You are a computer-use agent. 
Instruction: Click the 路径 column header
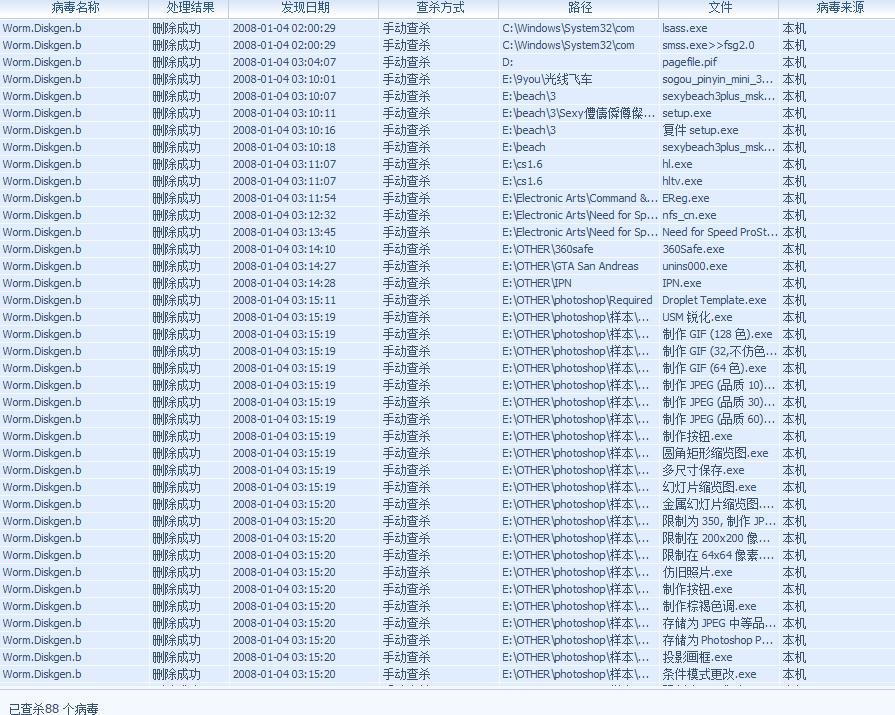pyautogui.click(x=579, y=8)
